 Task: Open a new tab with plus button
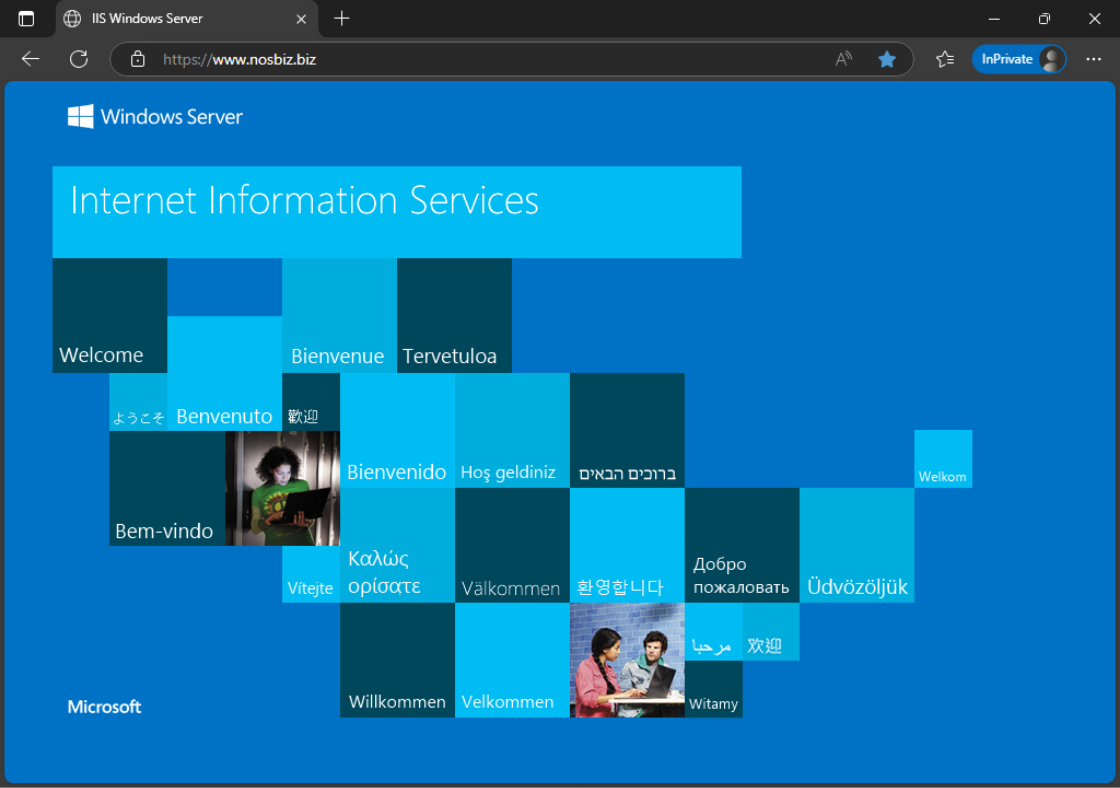point(342,18)
